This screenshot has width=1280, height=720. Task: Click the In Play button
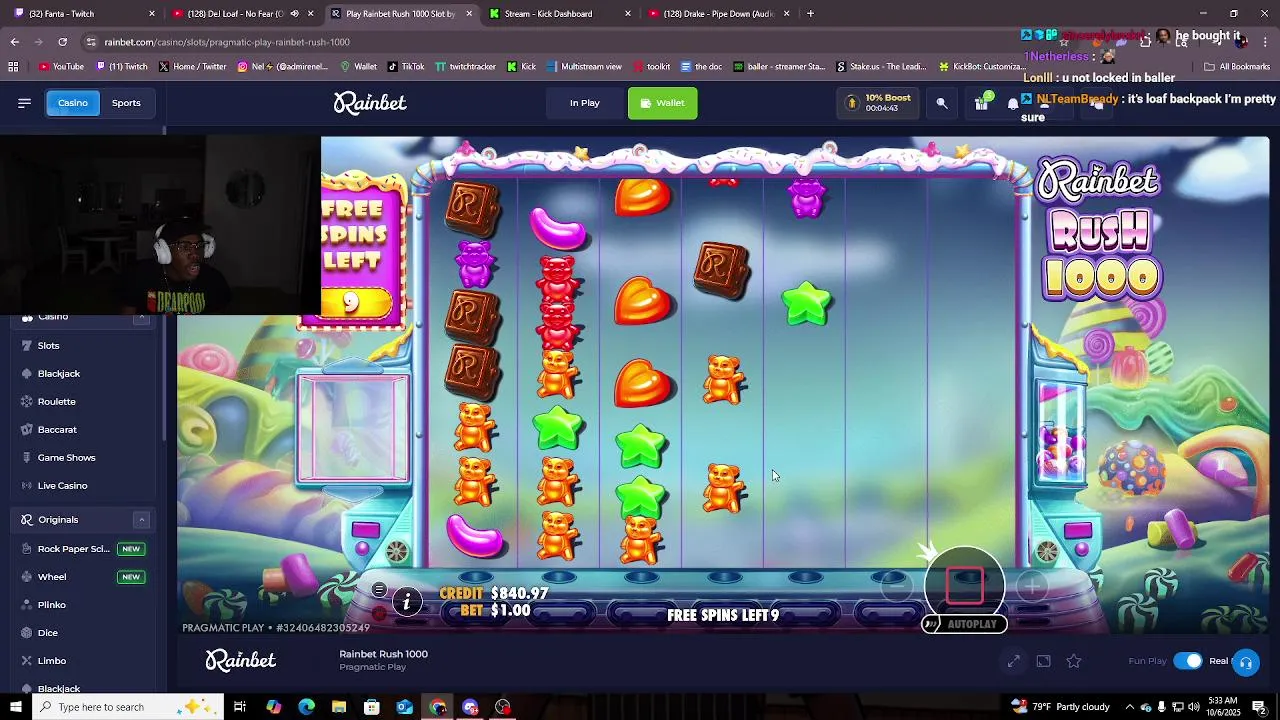point(585,103)
